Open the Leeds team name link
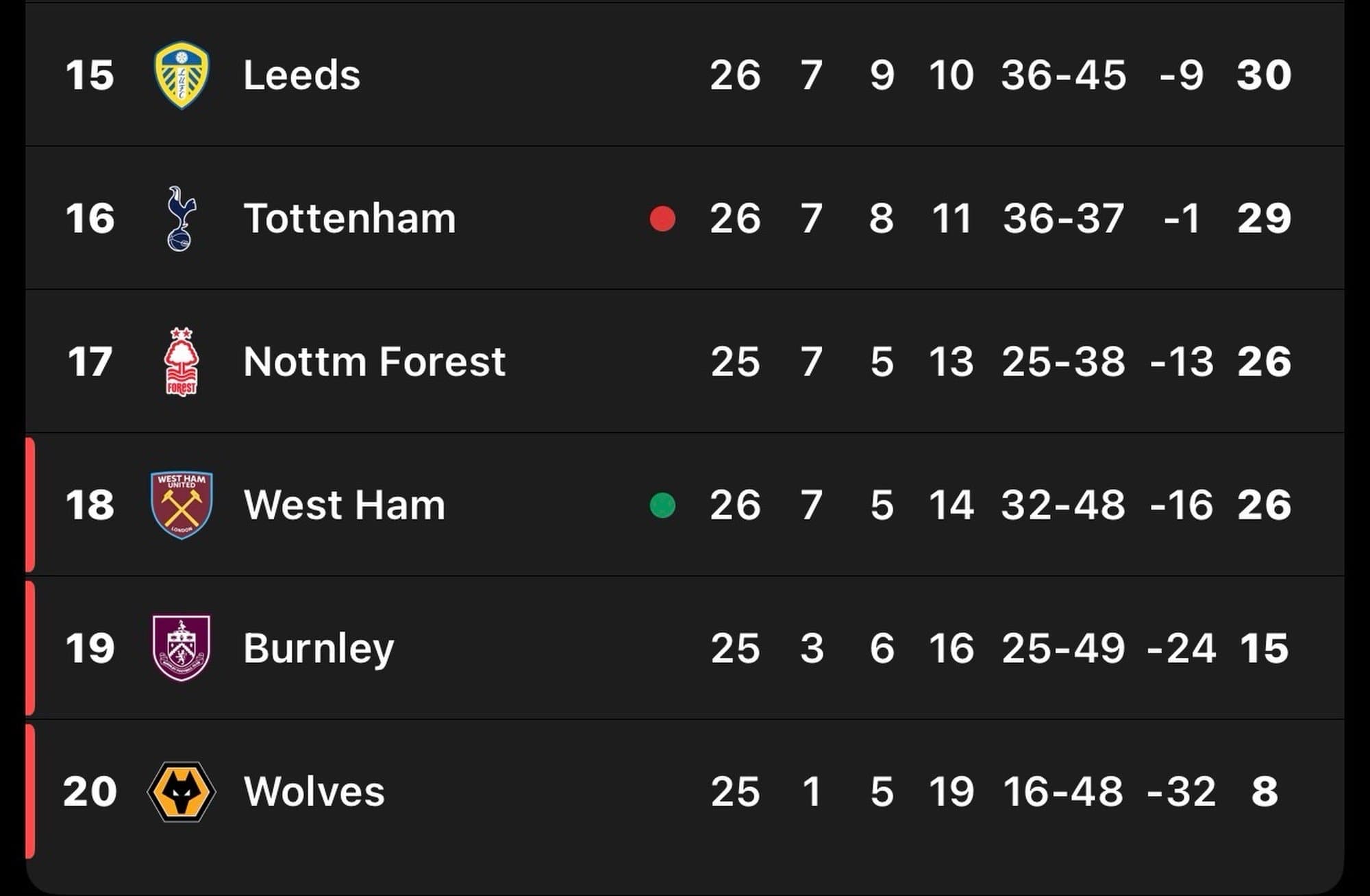 [x=301, y=75]
